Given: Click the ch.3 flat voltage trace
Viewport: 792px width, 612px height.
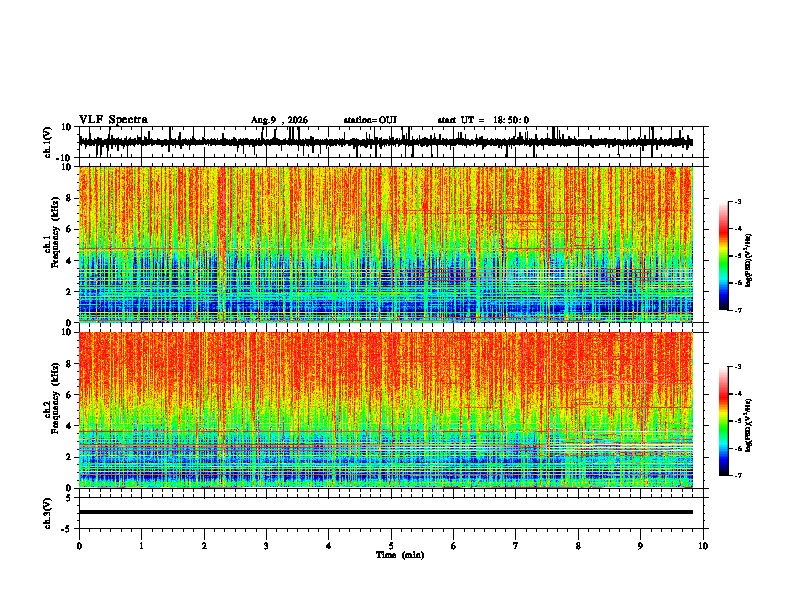Looking at the screenshot, I should click(385, 512).
